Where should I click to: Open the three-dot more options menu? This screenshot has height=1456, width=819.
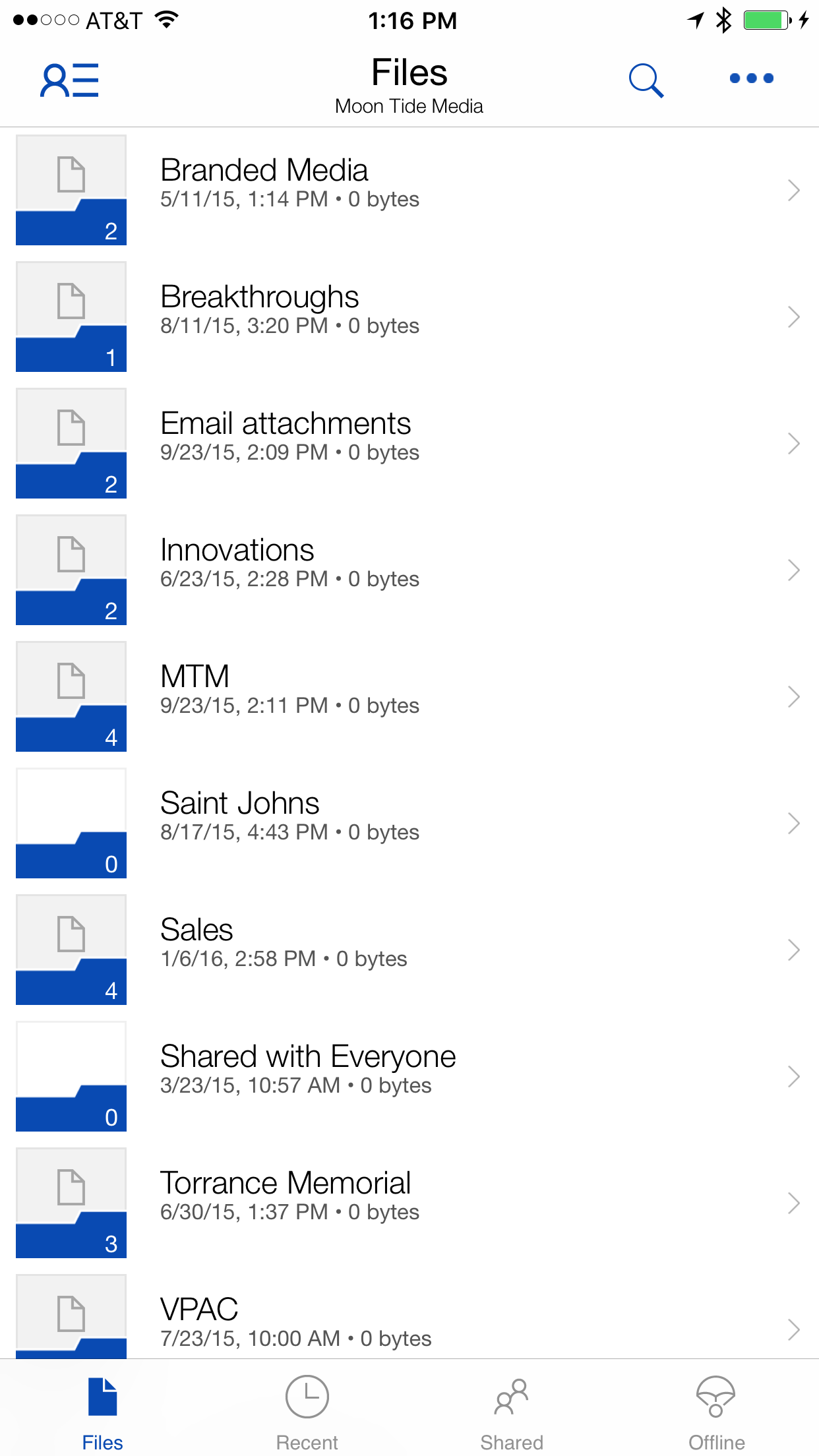tap(751, 78)
